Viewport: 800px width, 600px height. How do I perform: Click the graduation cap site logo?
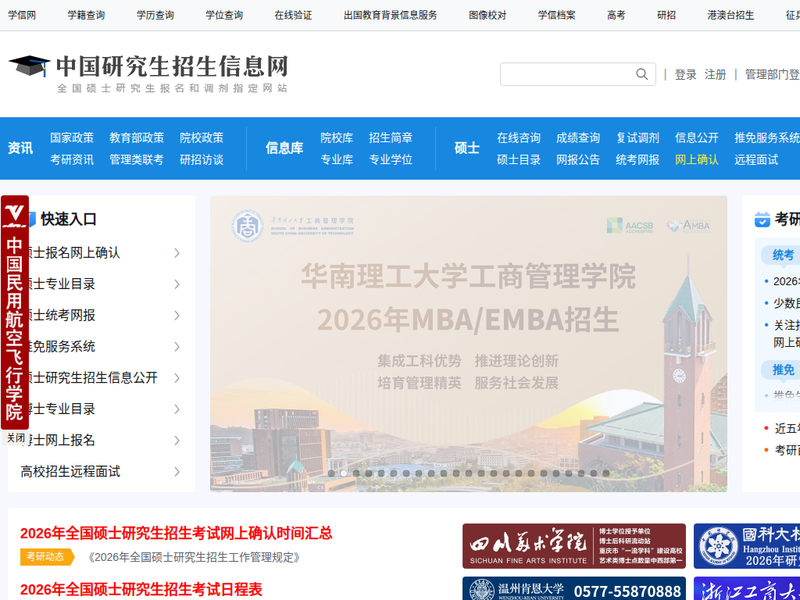29,67
